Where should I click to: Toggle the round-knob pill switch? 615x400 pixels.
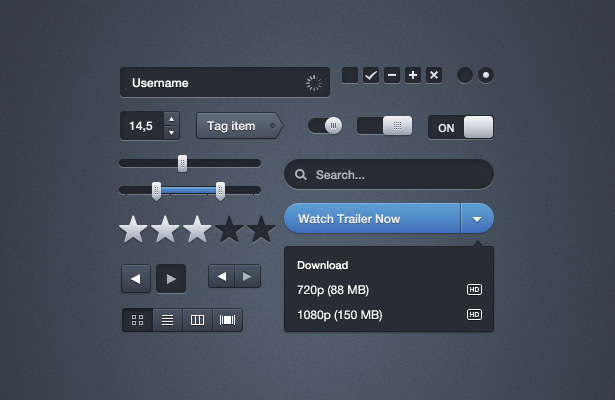(325, 125)
